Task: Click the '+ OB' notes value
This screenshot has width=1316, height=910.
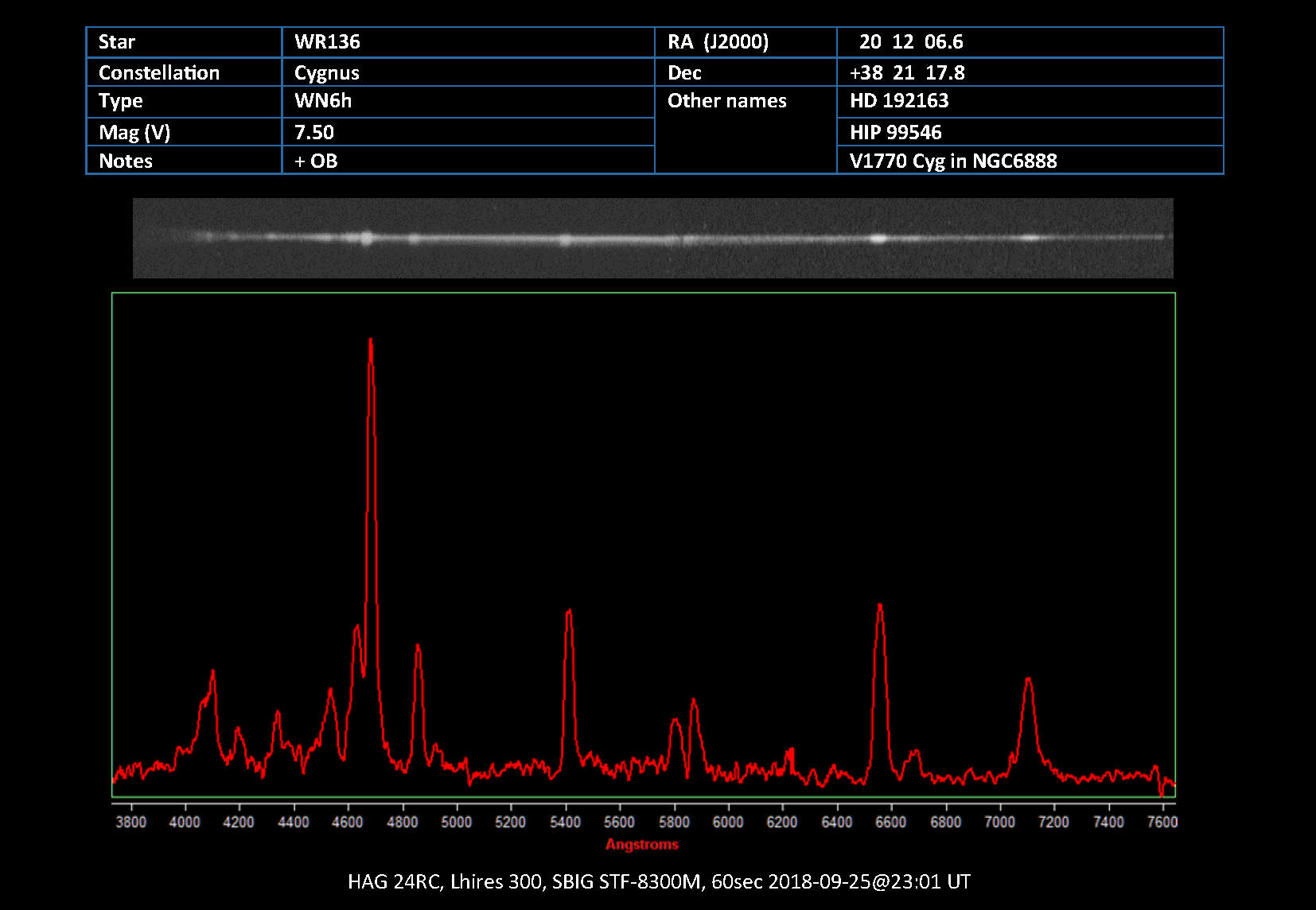Action: click(x=316, y=161)
